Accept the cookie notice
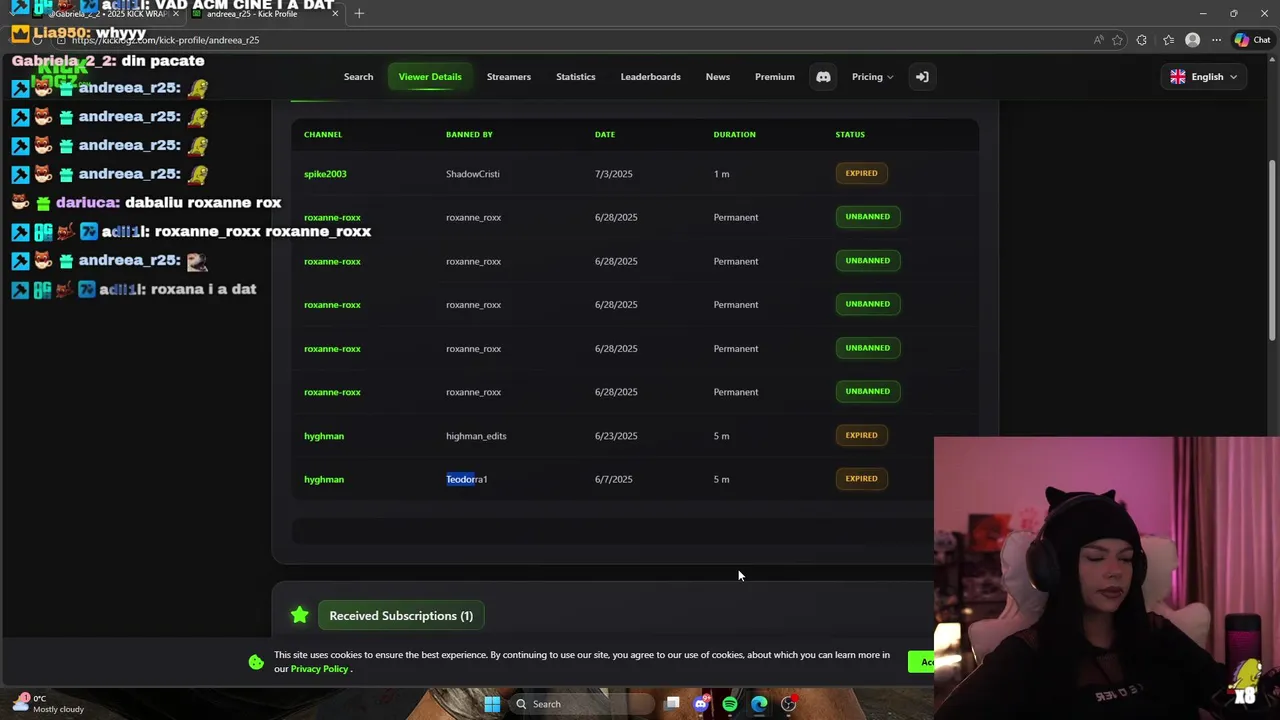 [x=922, y=662]
